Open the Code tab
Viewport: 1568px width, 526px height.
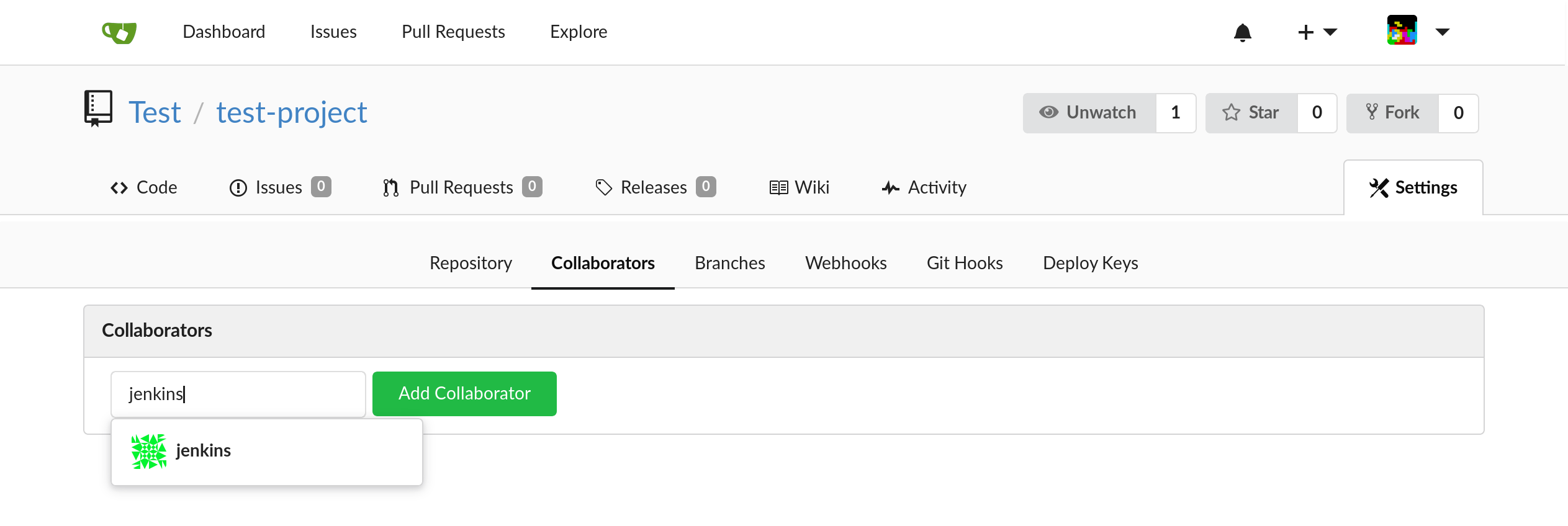[144, 187]
